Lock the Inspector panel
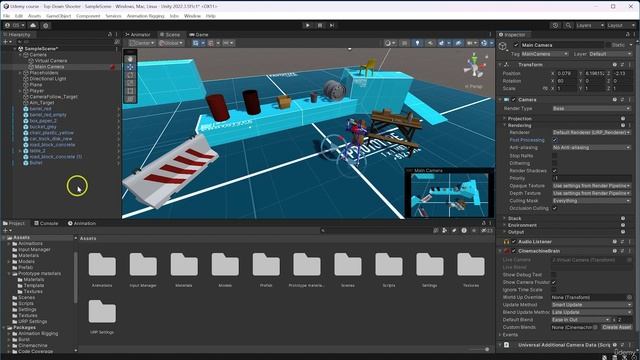The image size is (640, 360). coord(628,35)
